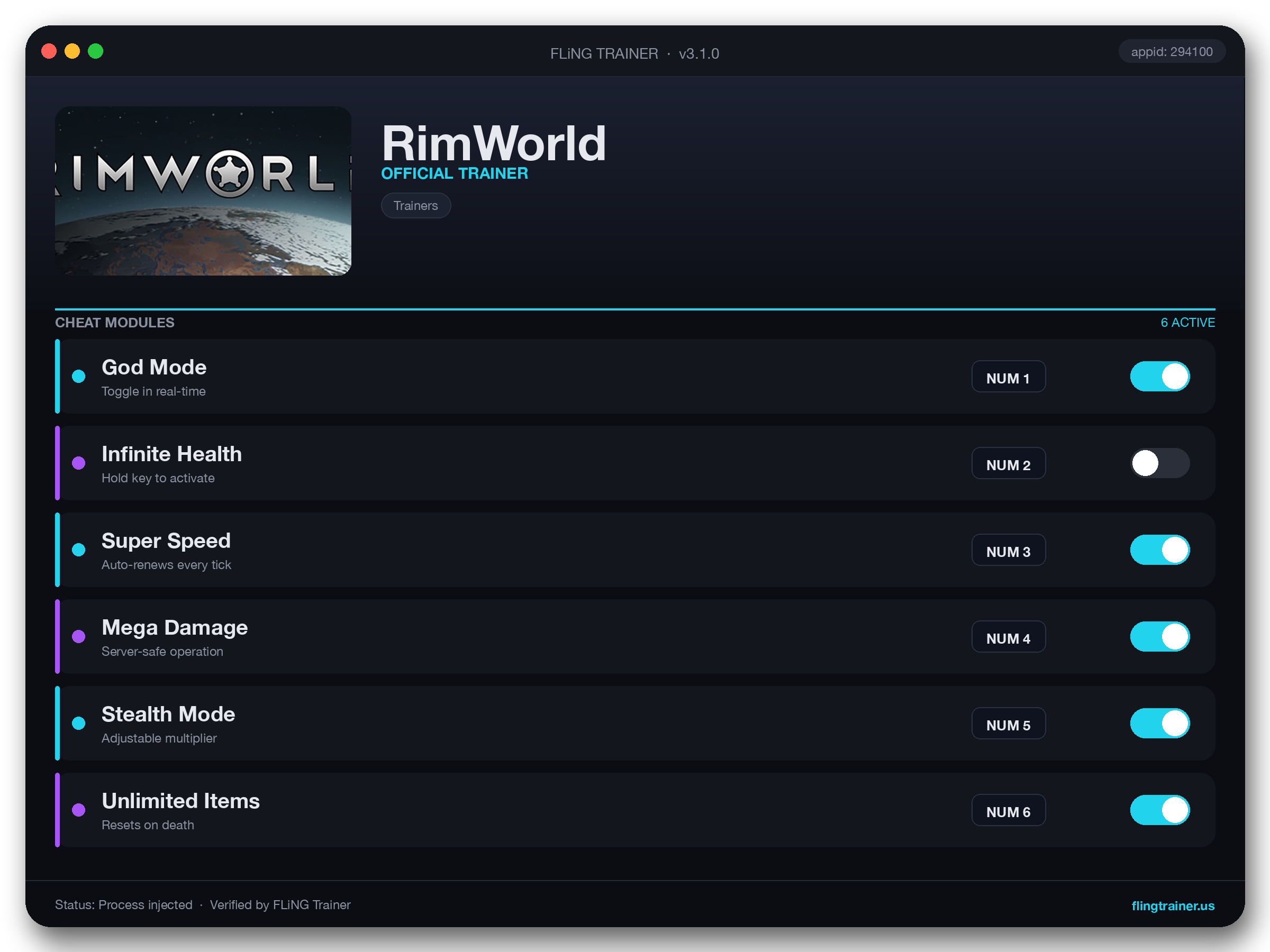Click the RimWorld cover art thumbnail
1270x952 pixels.
[203, 190]
